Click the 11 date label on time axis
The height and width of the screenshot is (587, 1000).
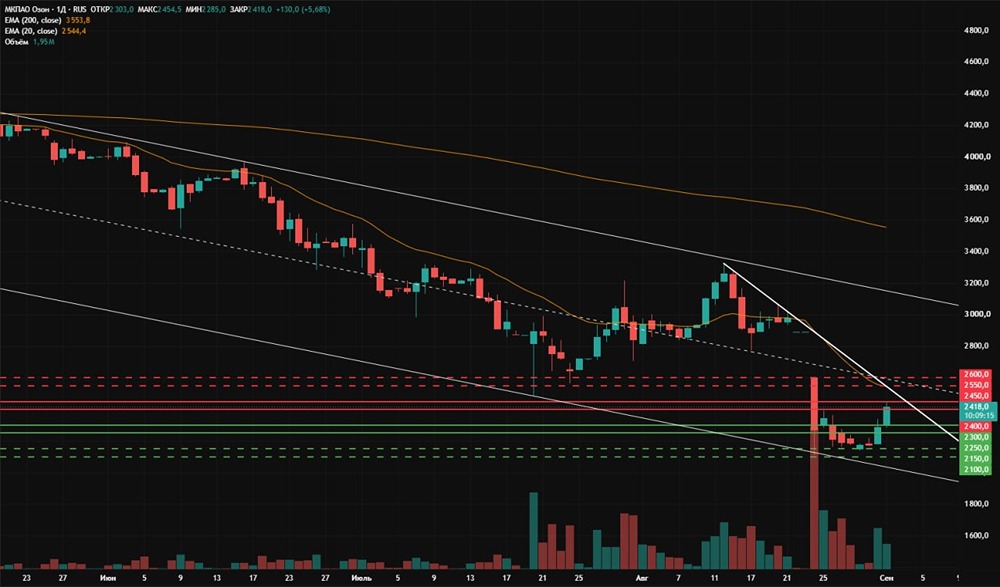coord(714,578)
